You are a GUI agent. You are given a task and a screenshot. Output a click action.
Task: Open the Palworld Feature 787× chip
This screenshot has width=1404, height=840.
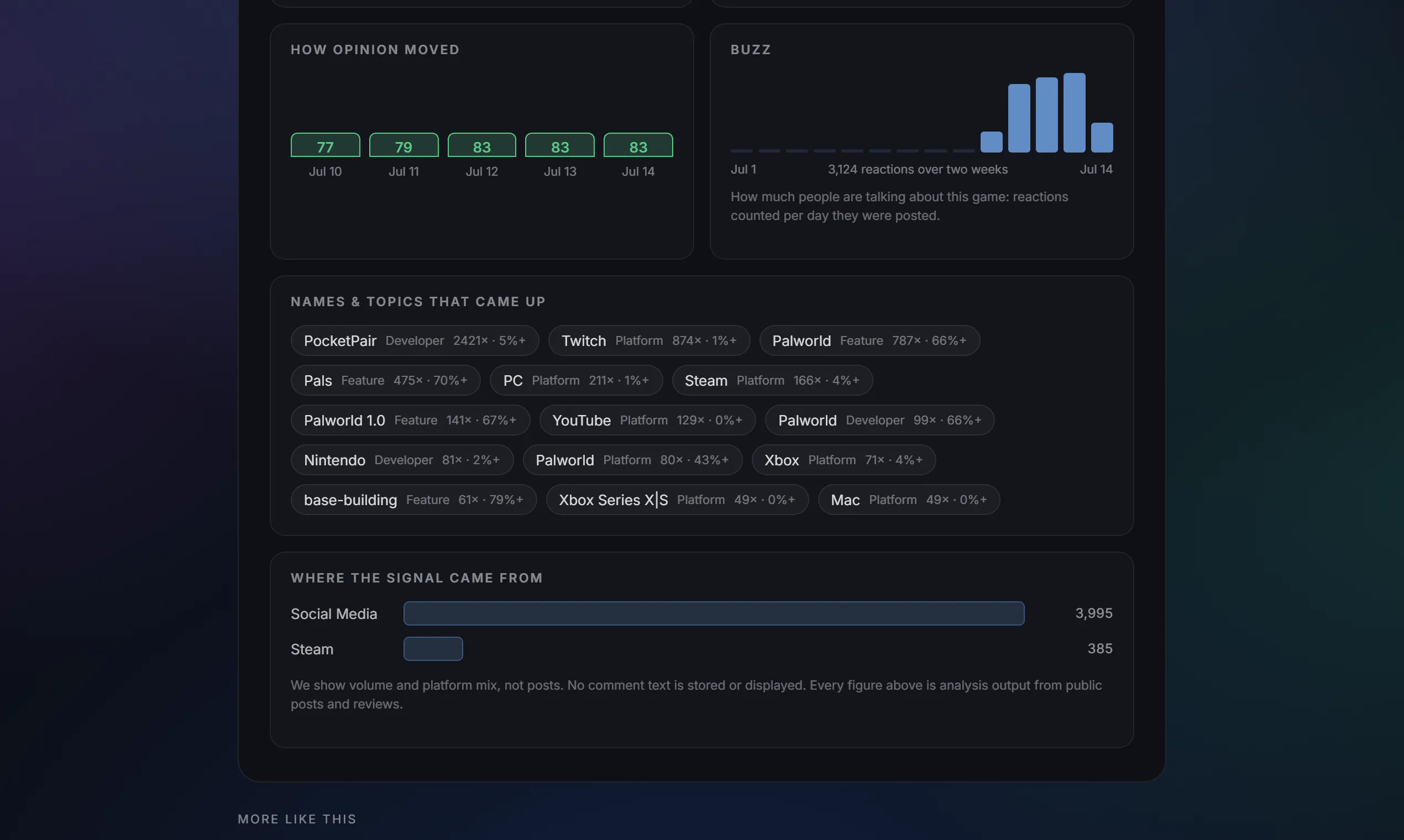click(x=869, y=340)
